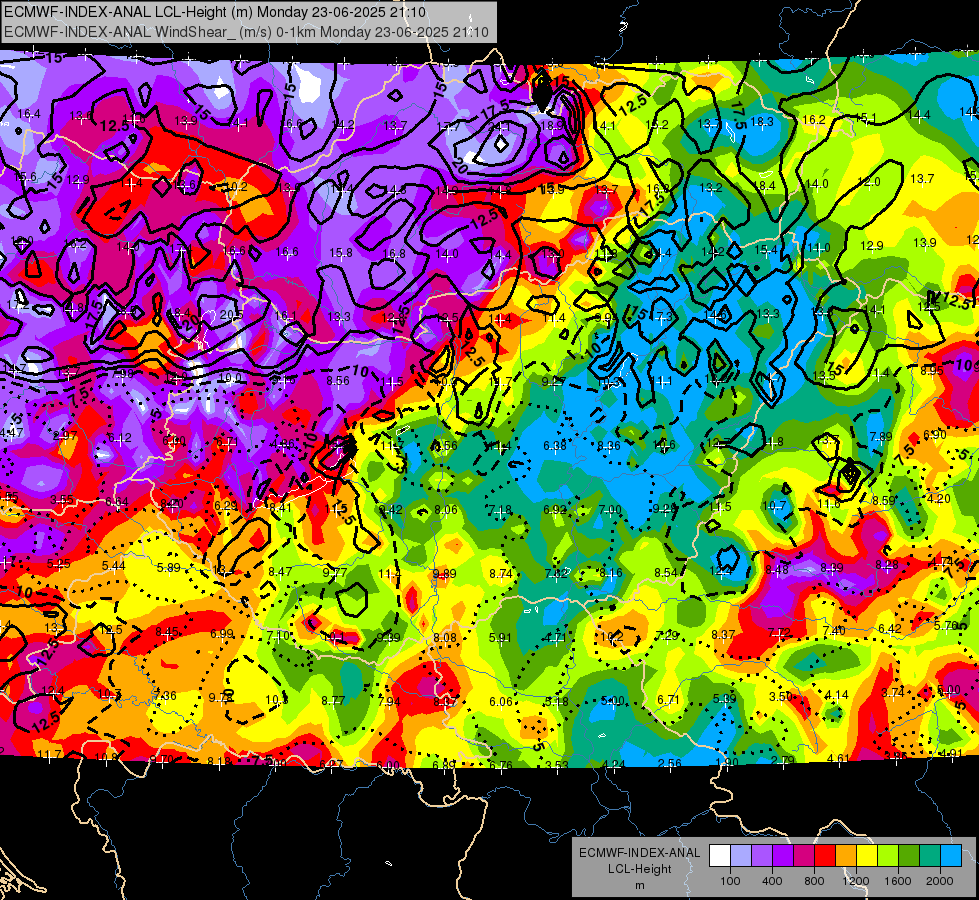
Task: Click the bright red legend swatch
Action: pyautogui.click(x=825, y=856)
